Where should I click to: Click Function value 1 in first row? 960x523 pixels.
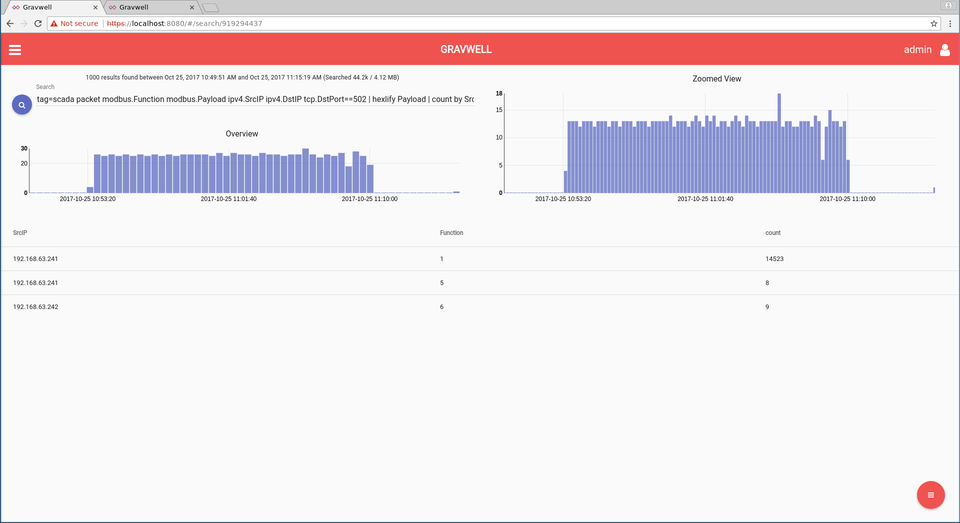point(441,259)
